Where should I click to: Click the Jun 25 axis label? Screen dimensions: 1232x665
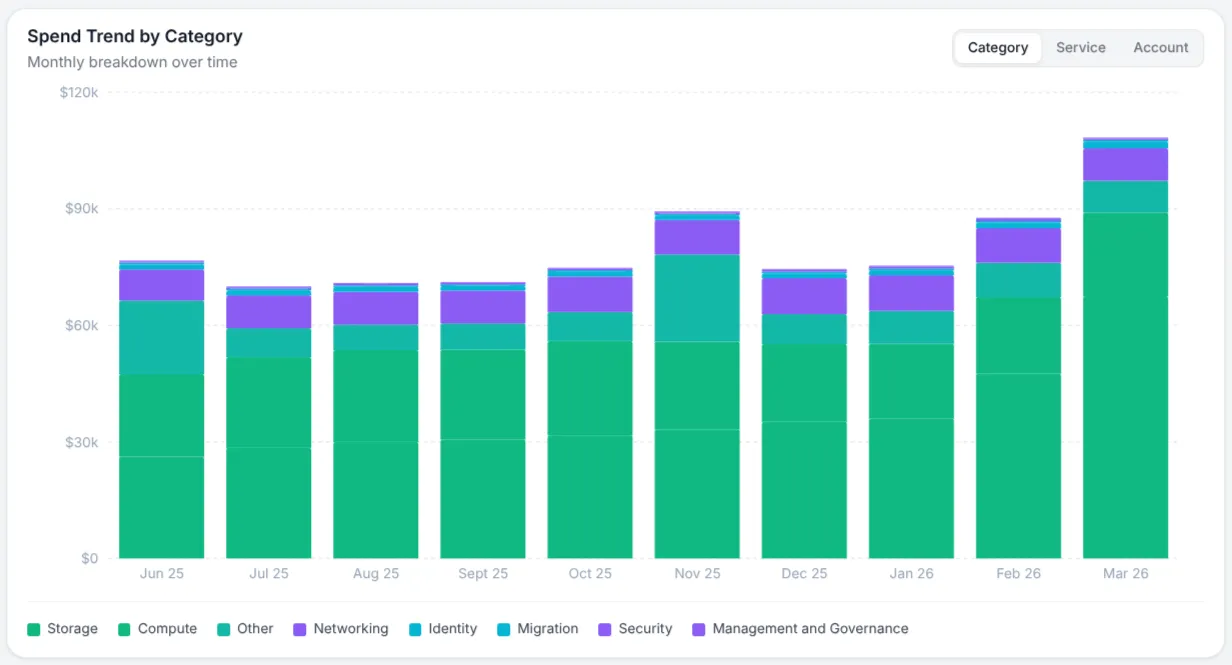point(162,574)
